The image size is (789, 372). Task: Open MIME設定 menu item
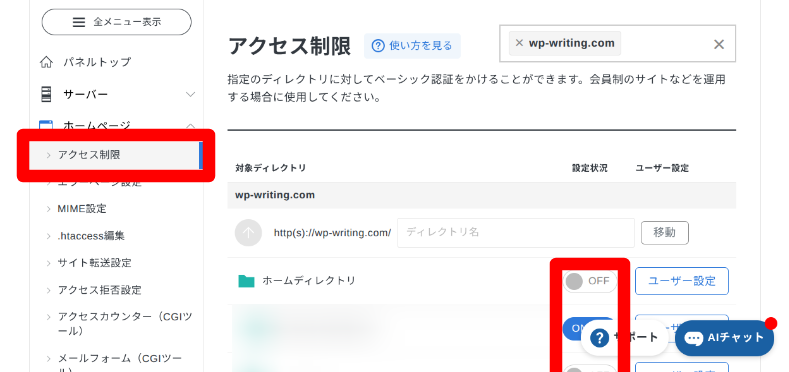(x=82, y=209)
